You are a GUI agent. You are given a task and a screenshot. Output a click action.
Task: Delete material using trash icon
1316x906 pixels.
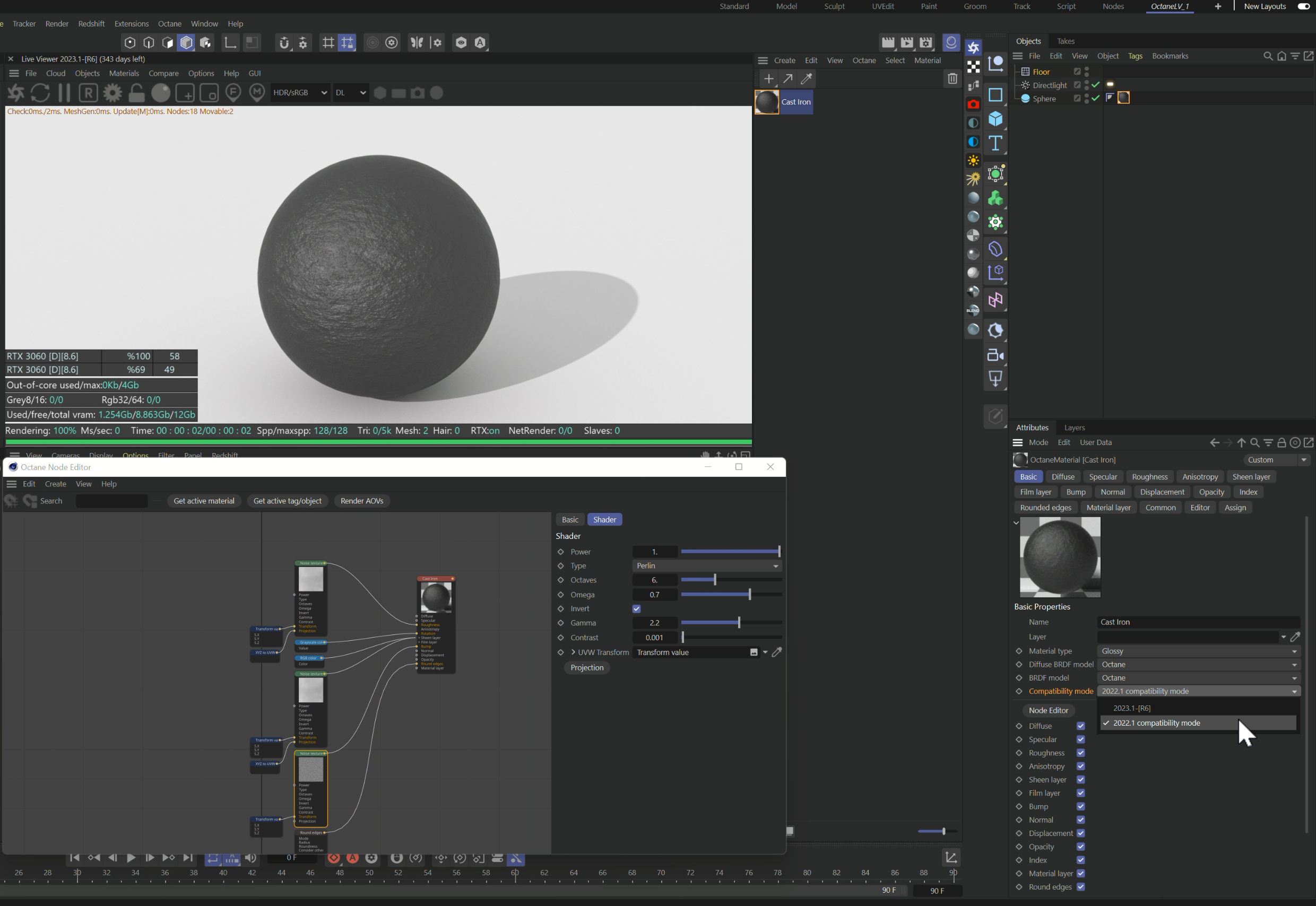tap(952, 79)
